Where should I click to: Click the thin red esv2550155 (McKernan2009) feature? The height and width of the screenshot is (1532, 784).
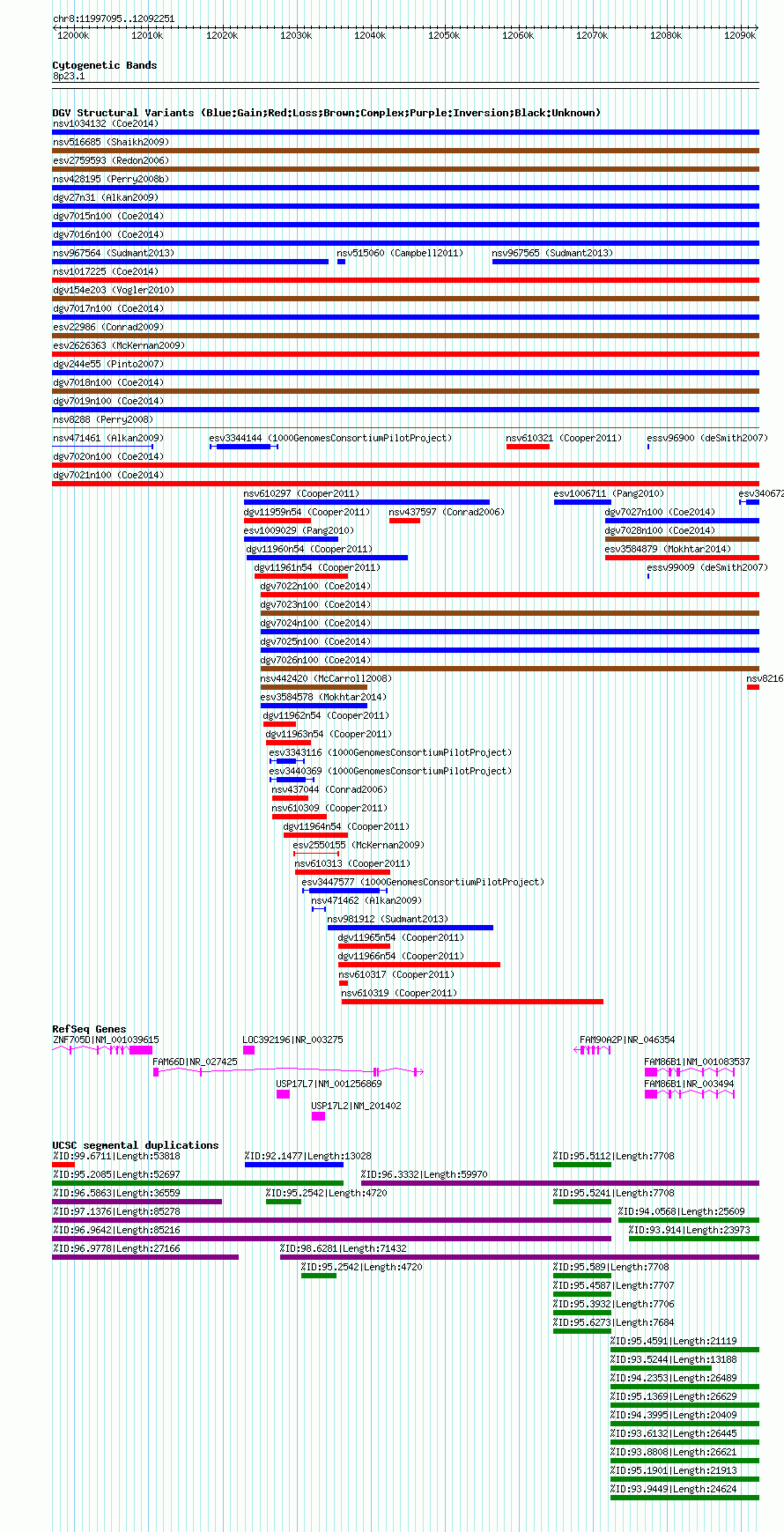tap(316, 854)
